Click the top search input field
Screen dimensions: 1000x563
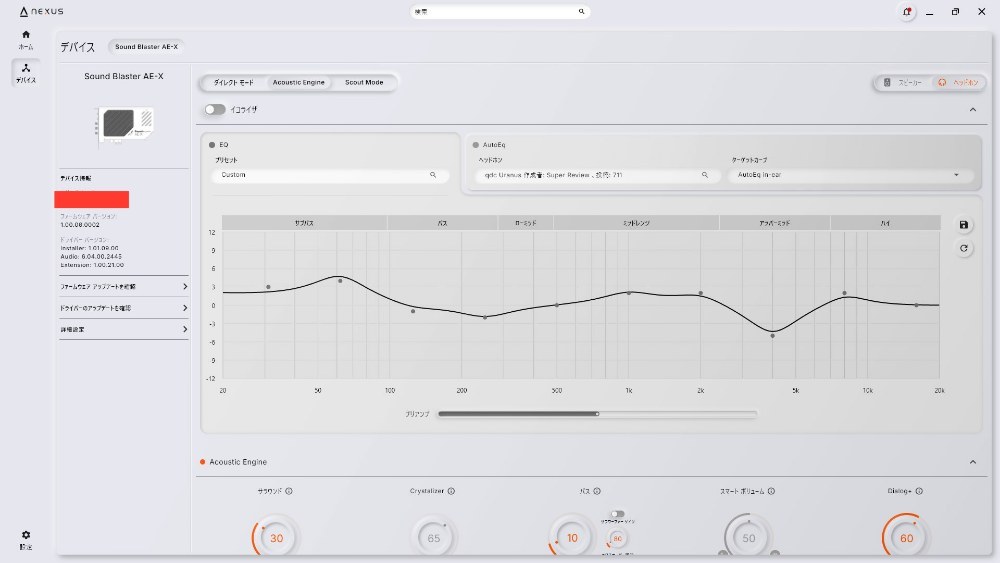pos(500,11)
